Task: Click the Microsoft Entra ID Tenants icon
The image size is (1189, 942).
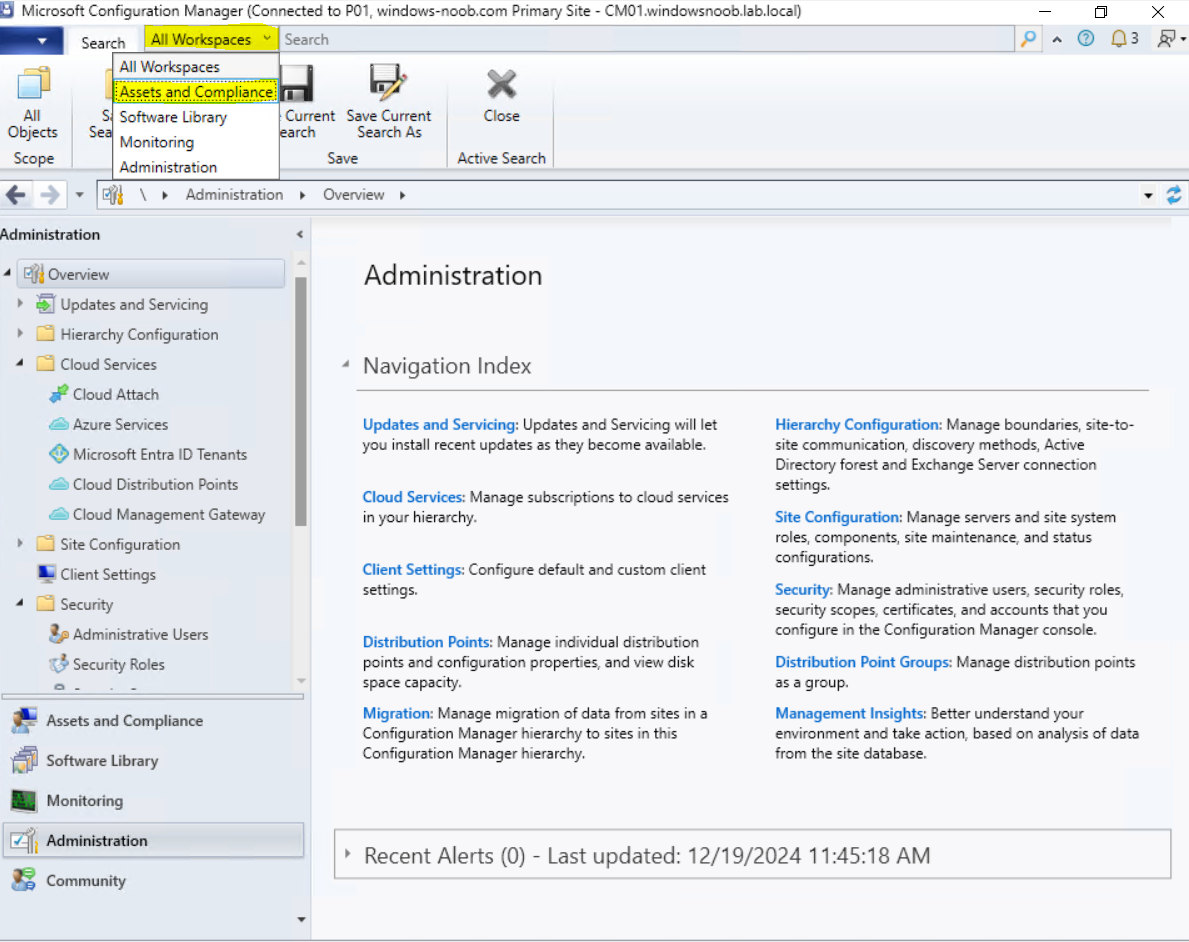Action: tap(58, 454)
